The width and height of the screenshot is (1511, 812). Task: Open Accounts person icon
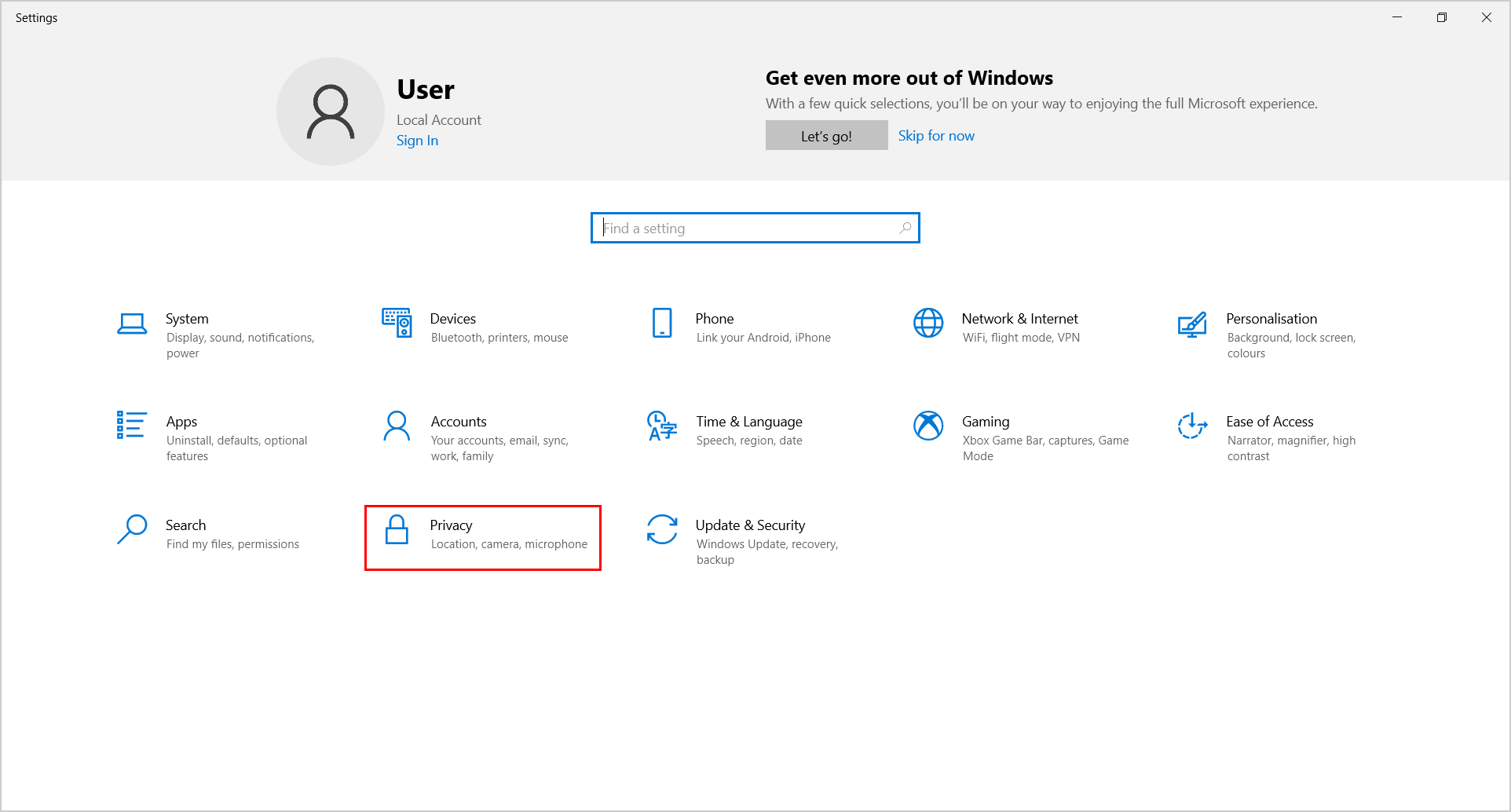pyautogui.click(x=397, y=426)
